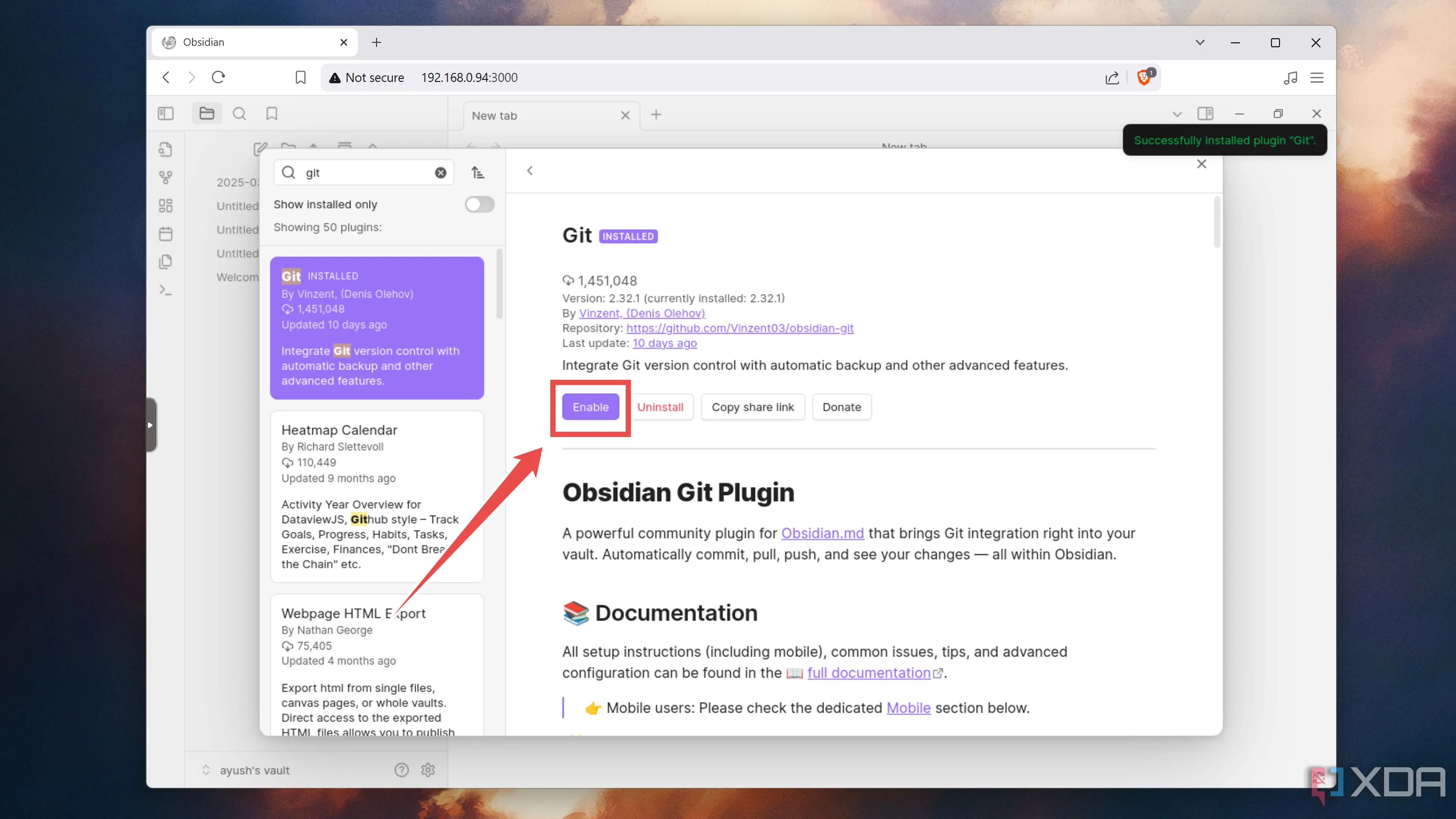Open the Obsidian search magnifier icon
Image resolution: width=1456 pixels, height=819 pixels.
click(239, 114)
